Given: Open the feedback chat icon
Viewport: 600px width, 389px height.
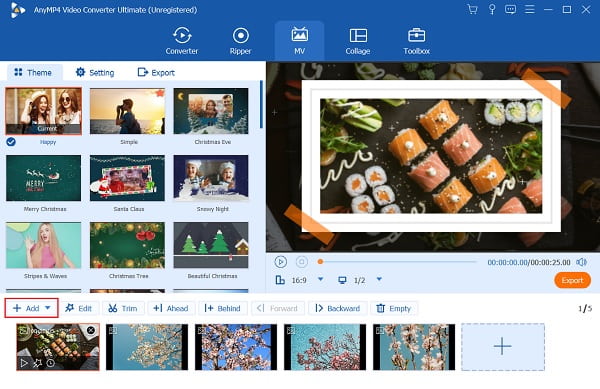Looking at the screenshot, I should 510,10.
